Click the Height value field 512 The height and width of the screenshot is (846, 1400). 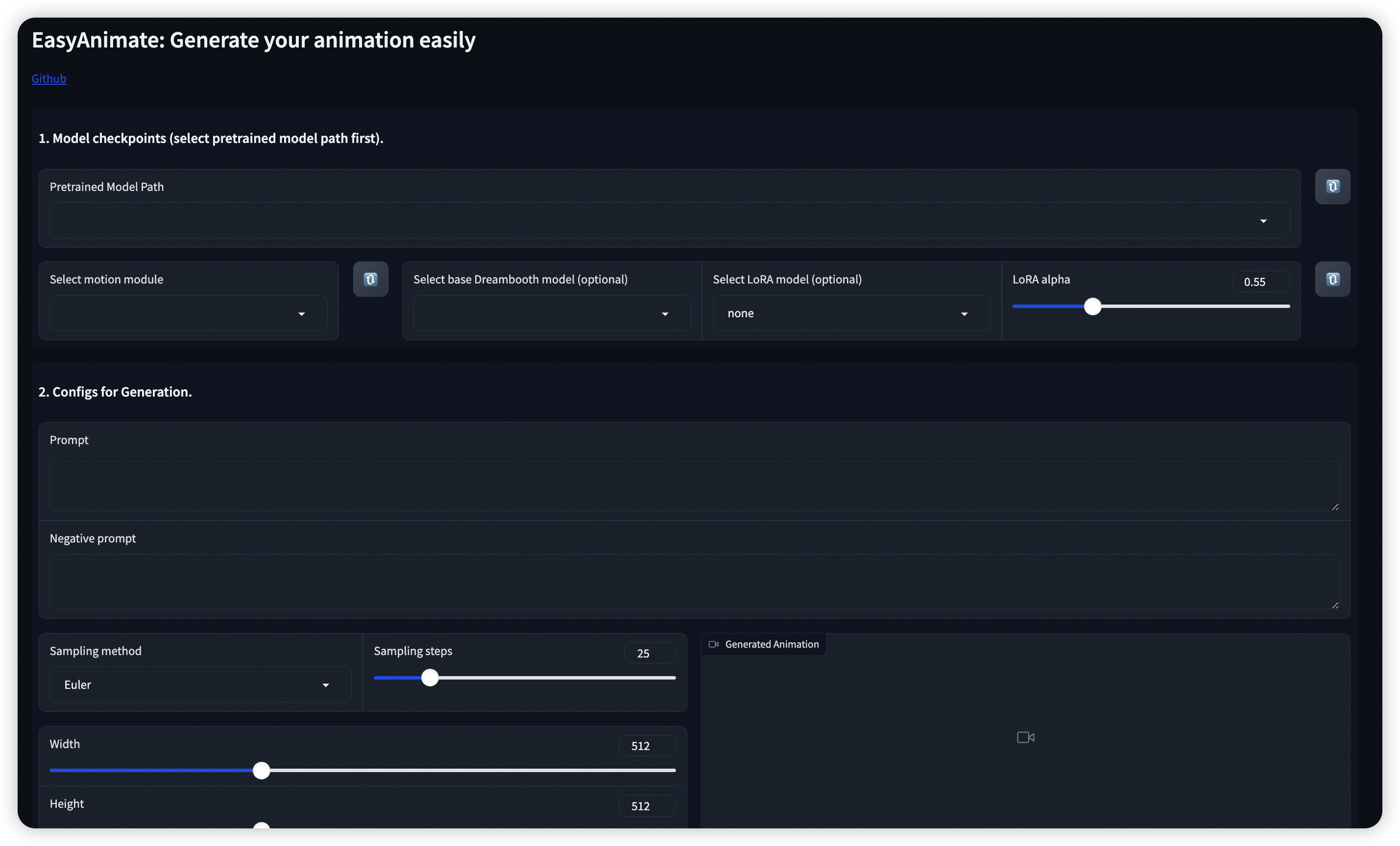click(x=647, y=806)
